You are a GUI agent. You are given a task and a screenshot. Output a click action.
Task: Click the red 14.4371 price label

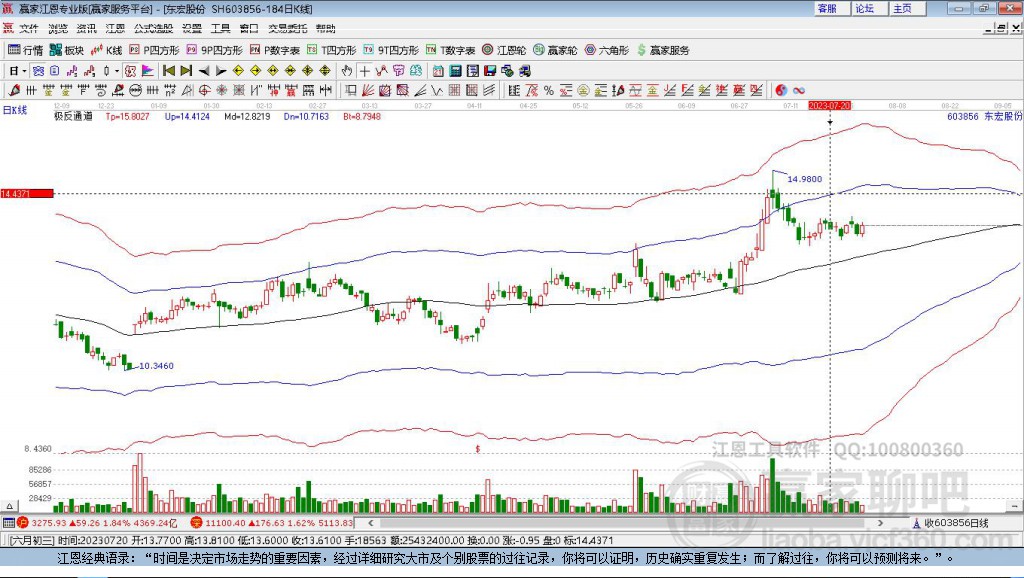point(27,193)
